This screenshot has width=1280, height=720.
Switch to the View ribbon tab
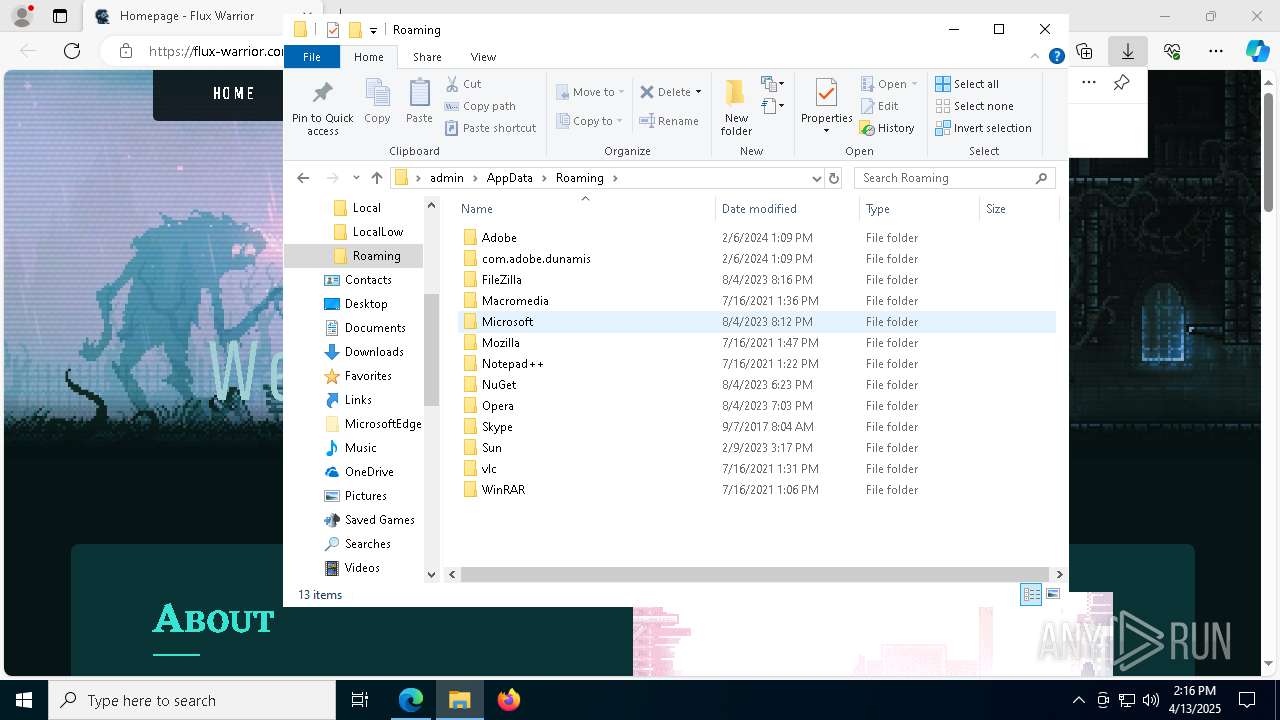pos(483,57)
